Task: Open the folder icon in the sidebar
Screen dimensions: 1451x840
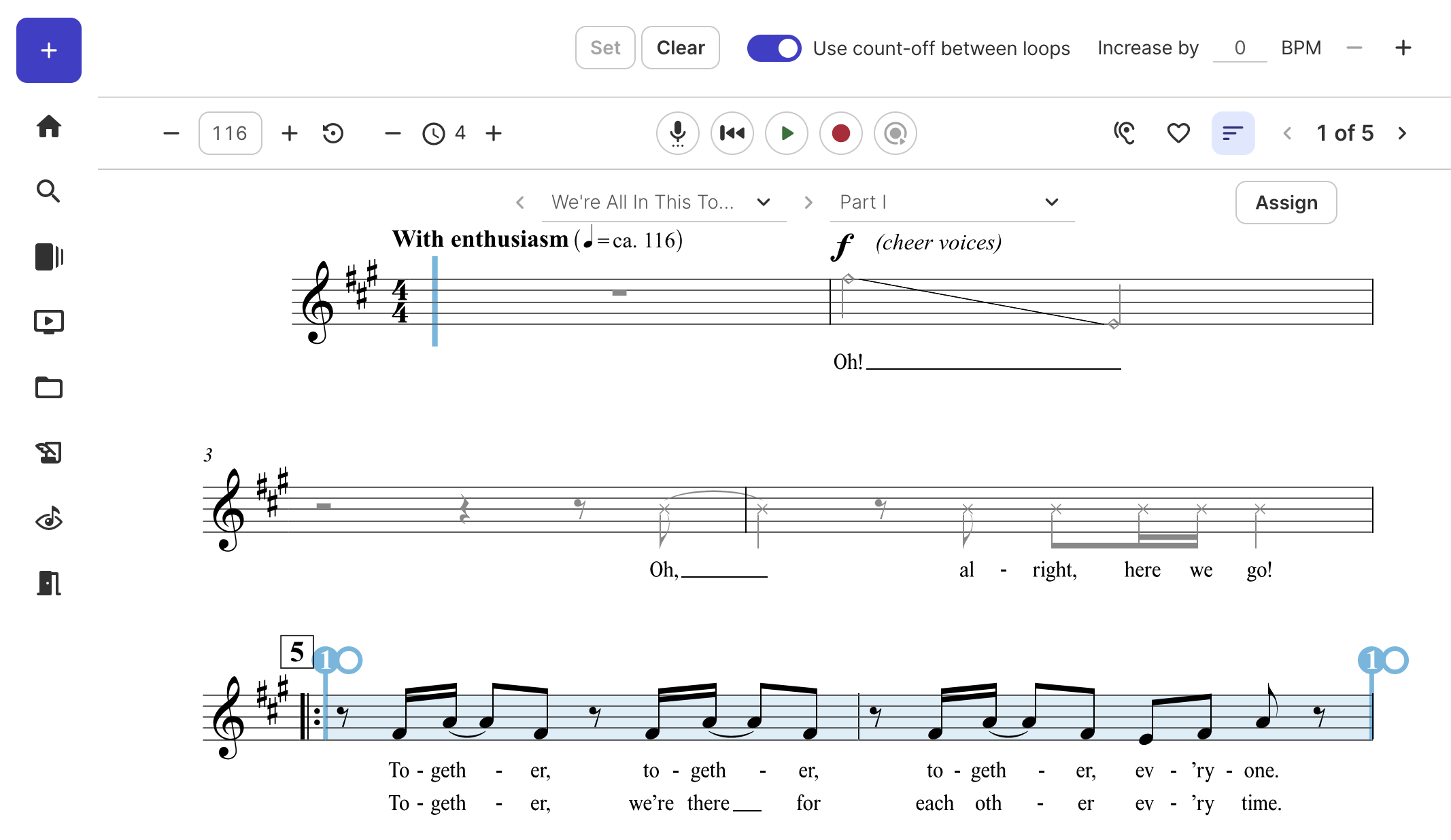Action: (x=48, y=387)
